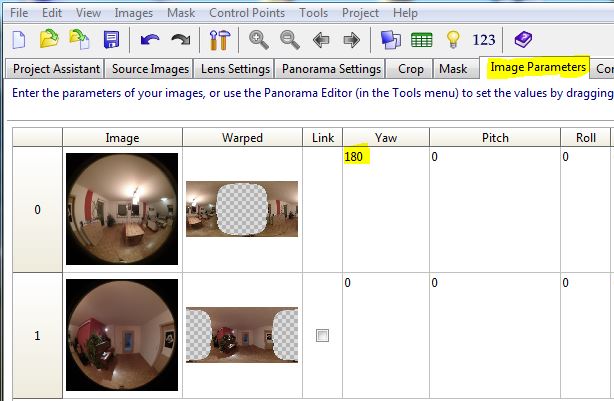
Task: Click the lightbulb assistant icon
Action: 452,40
